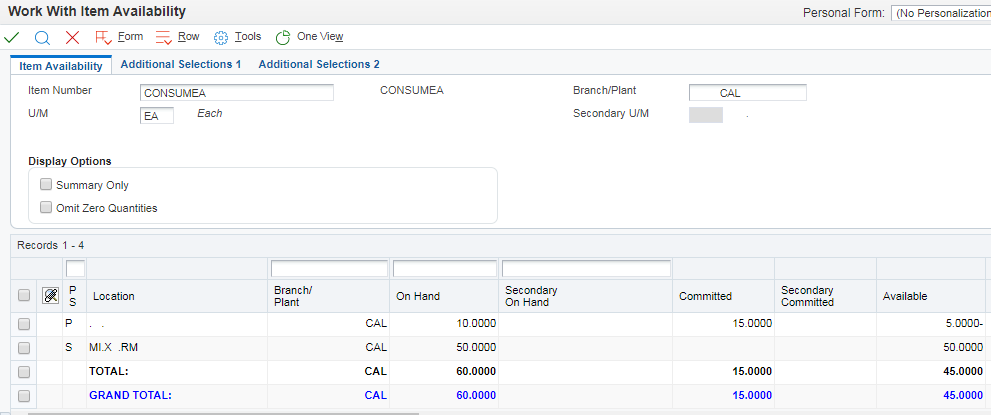Click the Item Availability tab

point(61,66)
